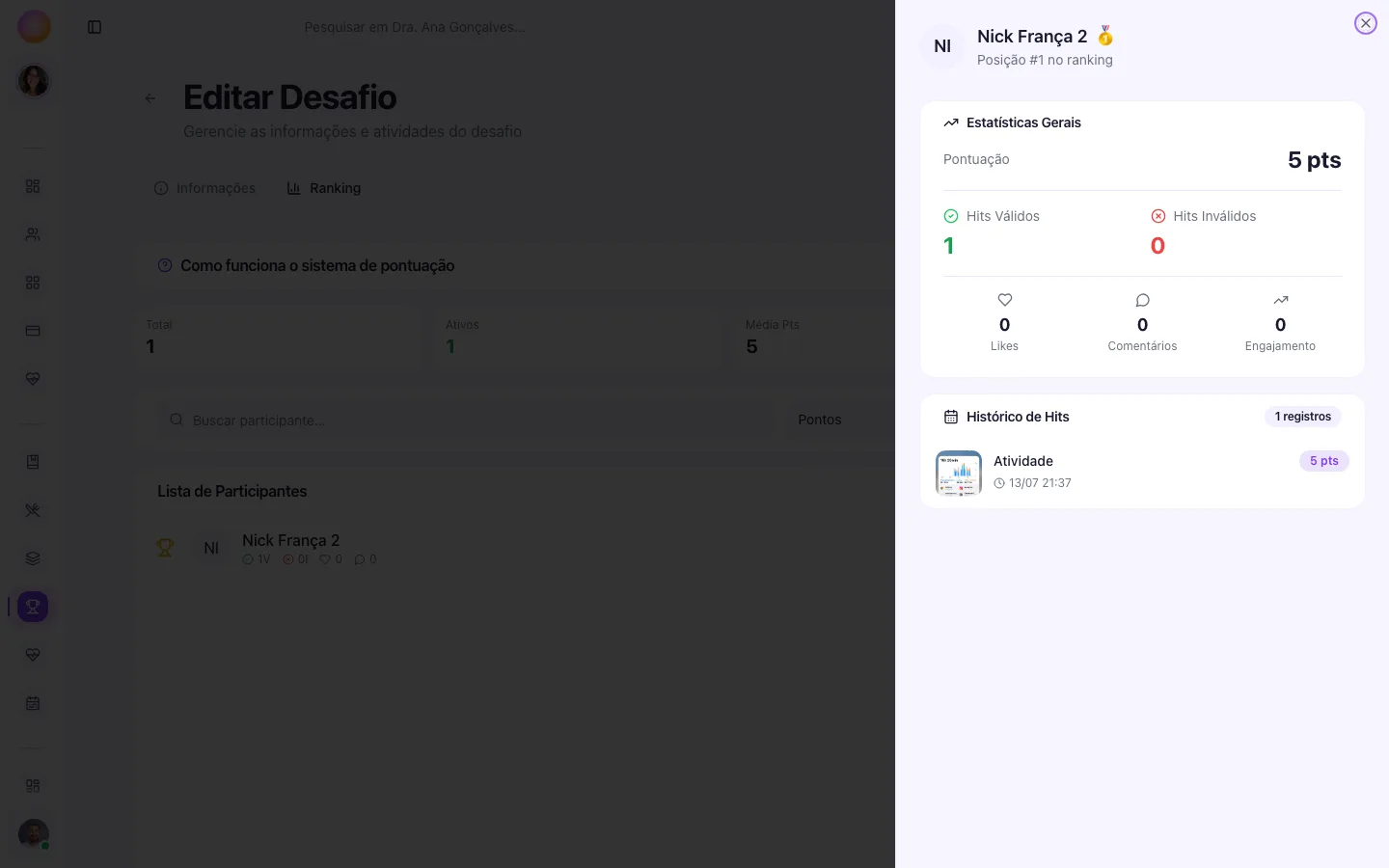Open the book icon in the sidebar
1389x868 pixels.
pyautogui.click(x=33, y=462)
